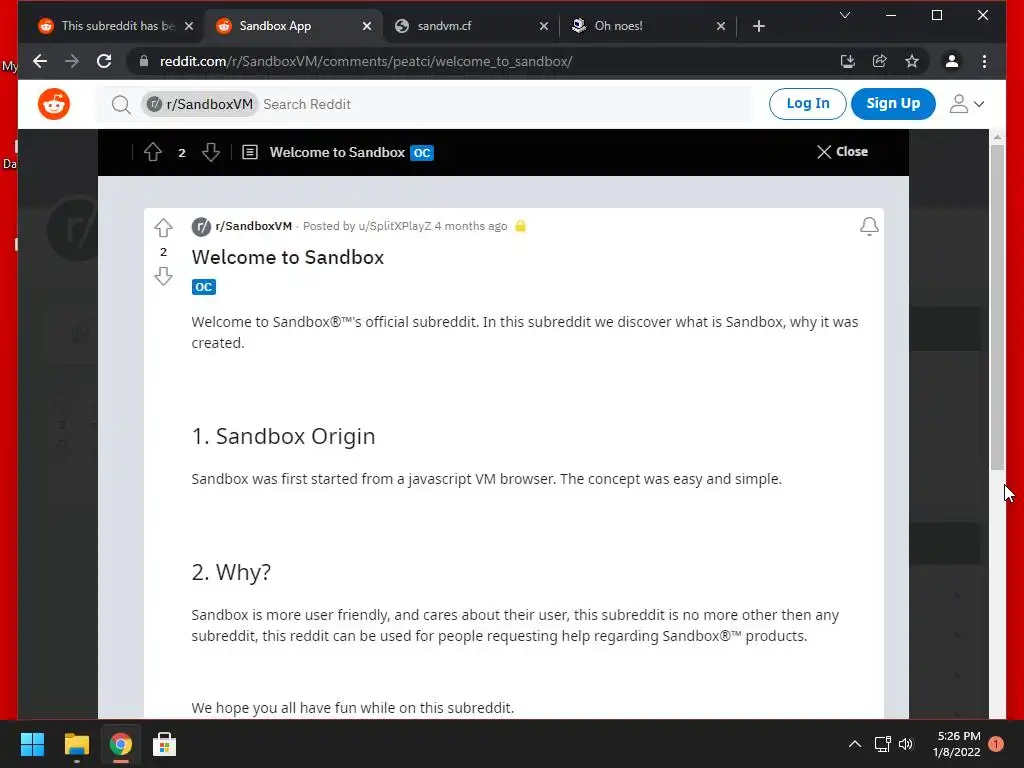Open the Chrome profile icon

tap(952, 61)
